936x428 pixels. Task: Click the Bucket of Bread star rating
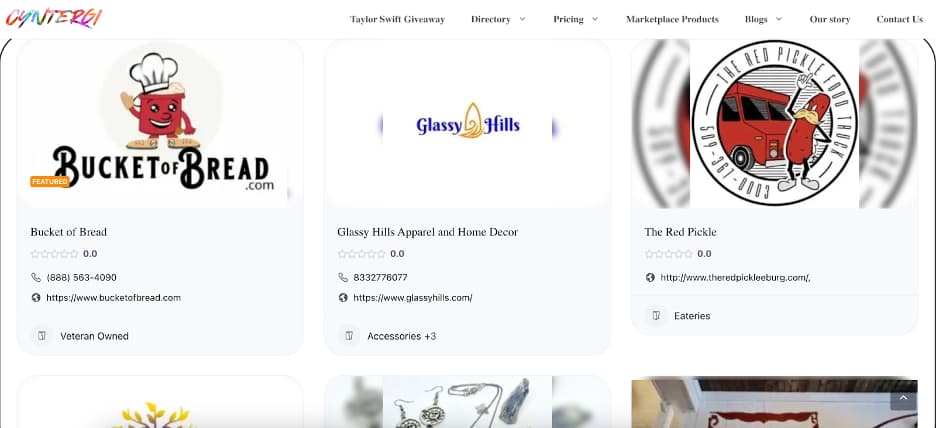tap(54, 254)
